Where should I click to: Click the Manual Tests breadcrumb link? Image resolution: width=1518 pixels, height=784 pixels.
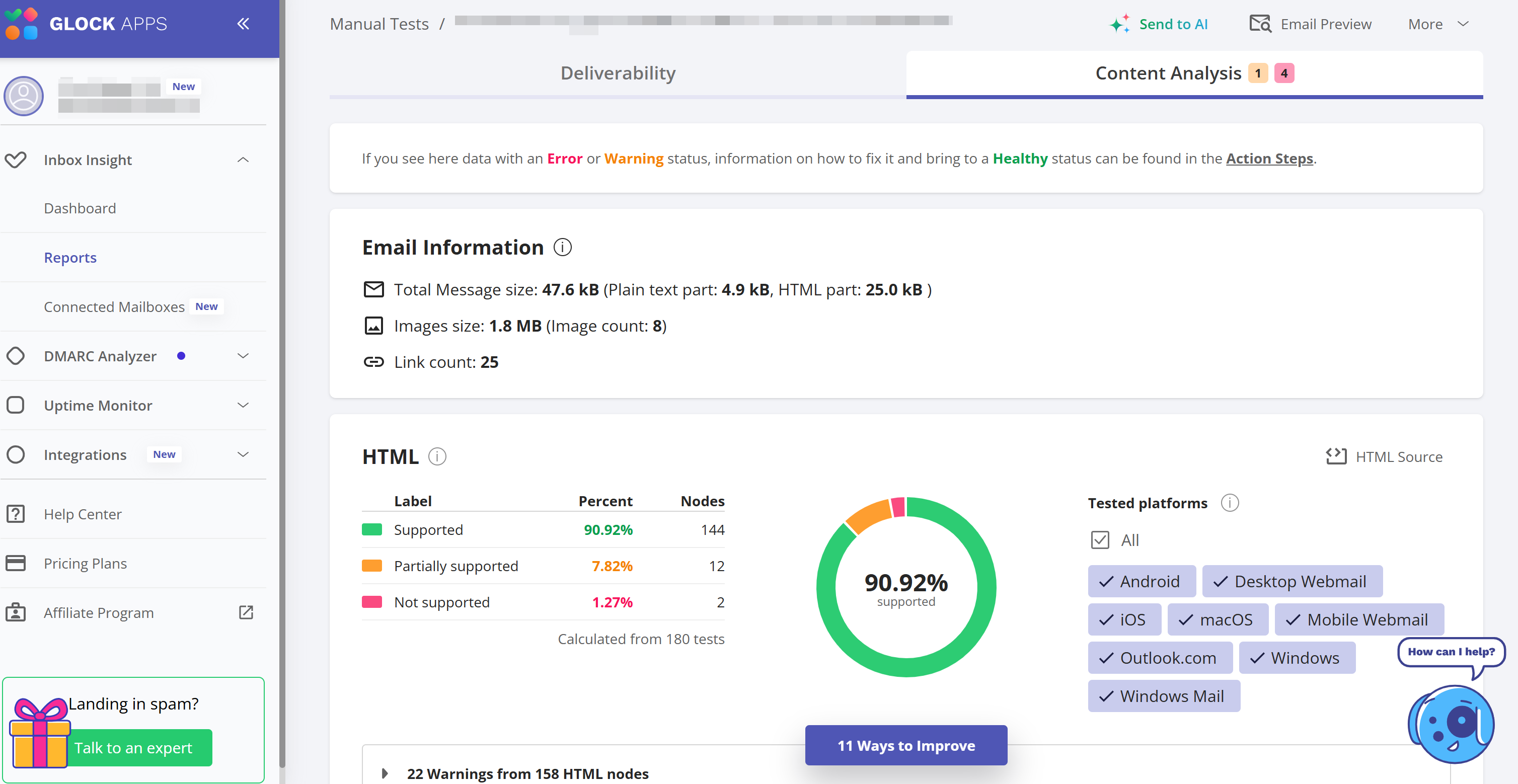(379, 24)
